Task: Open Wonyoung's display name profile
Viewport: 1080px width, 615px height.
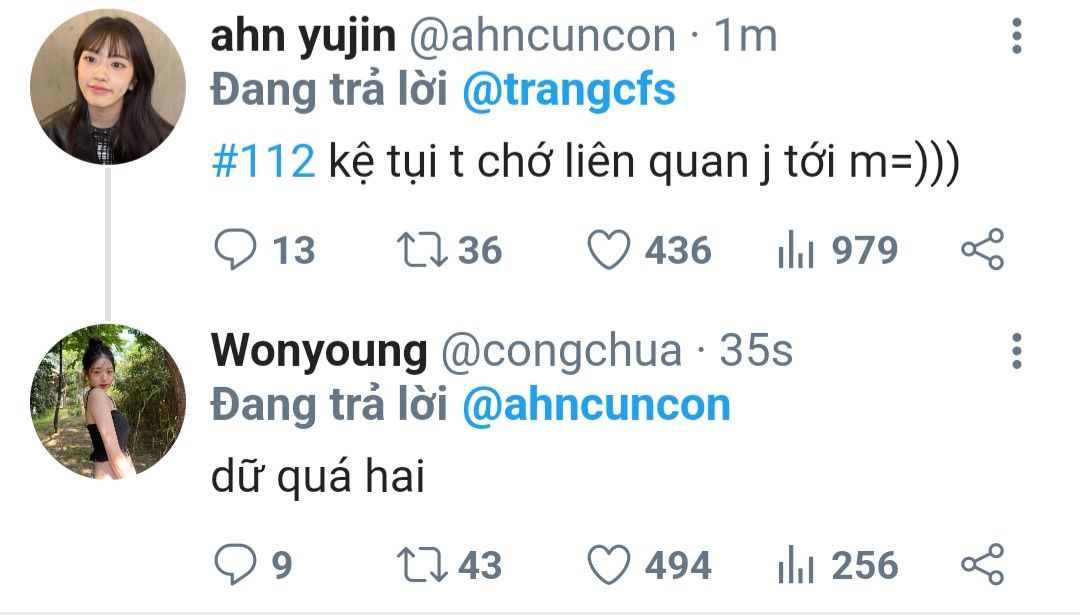Action: [319, 351]
